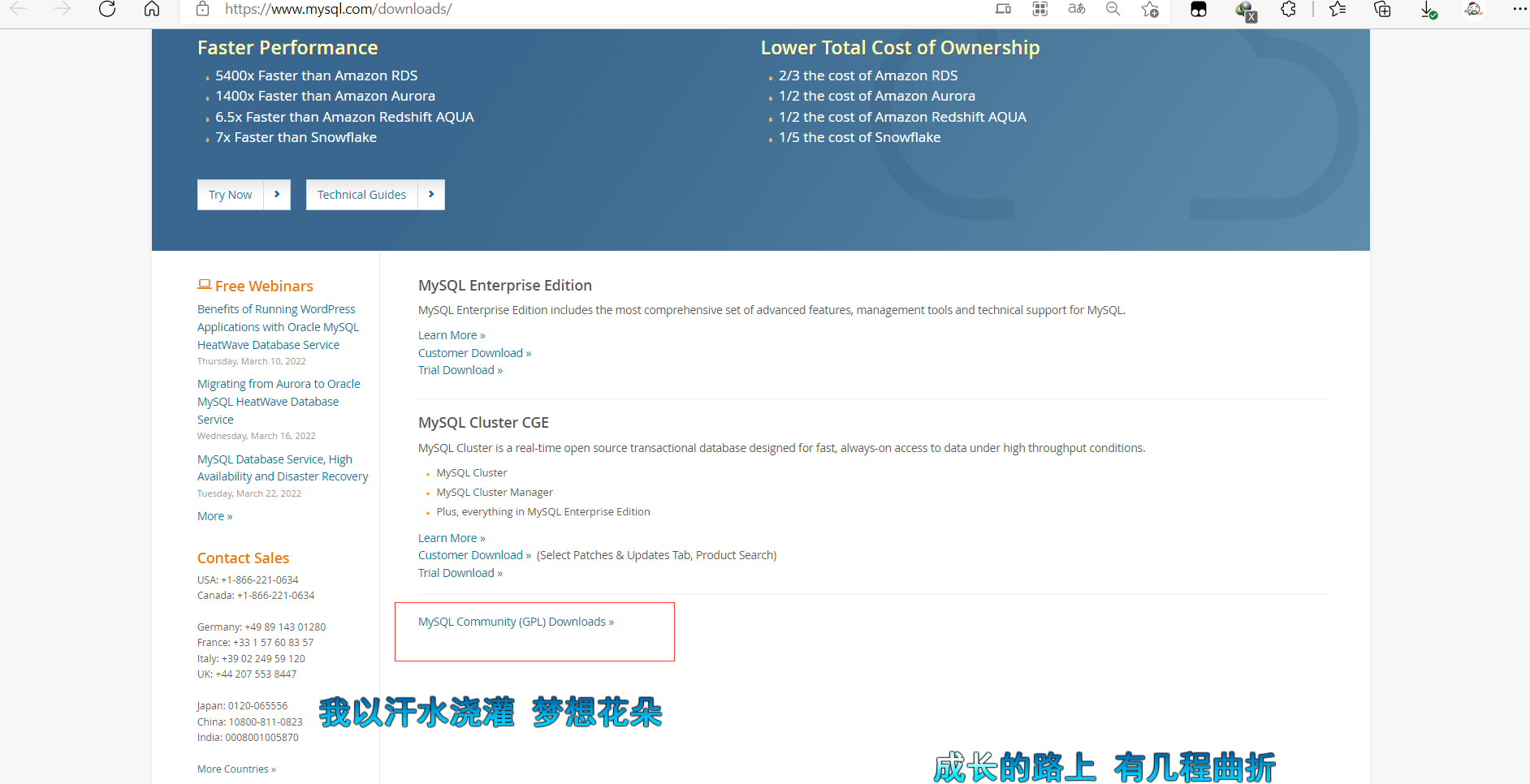Screen dimensions: 1530x784
Task: Open the Extensions puzzle piece icon
Action: click(1289, 9)
